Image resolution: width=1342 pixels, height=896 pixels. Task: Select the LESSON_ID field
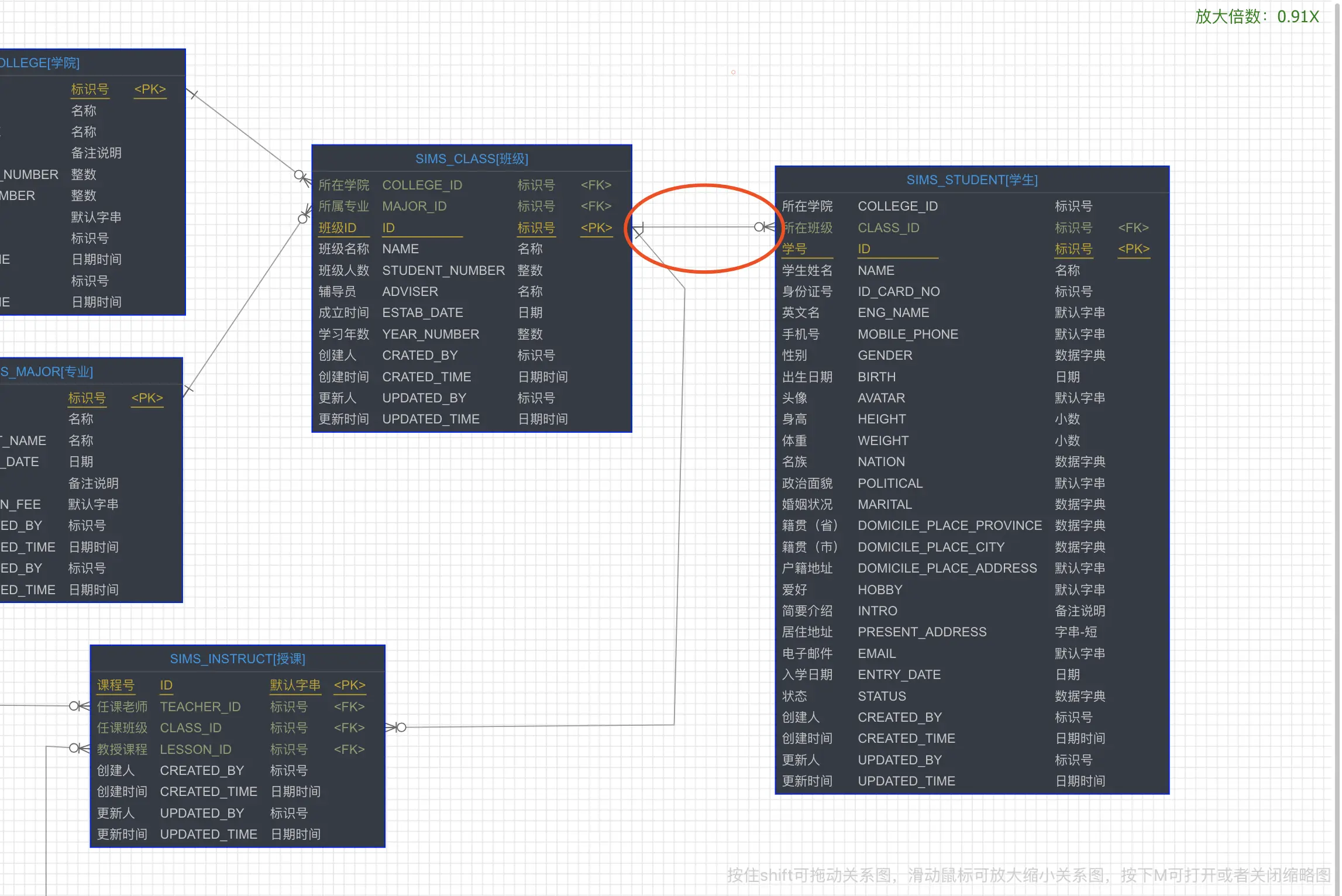pyautogui.click(x=195, y=749)
